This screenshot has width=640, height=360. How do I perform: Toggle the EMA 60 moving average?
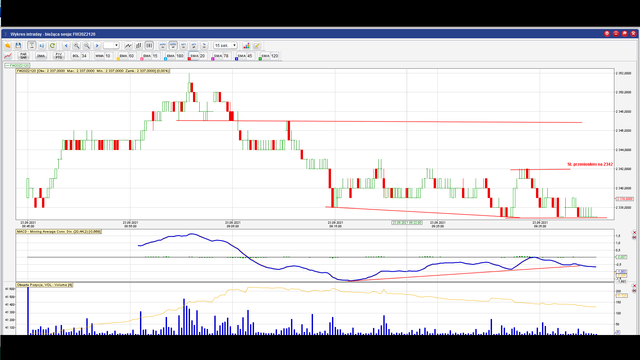click(127, 56)
